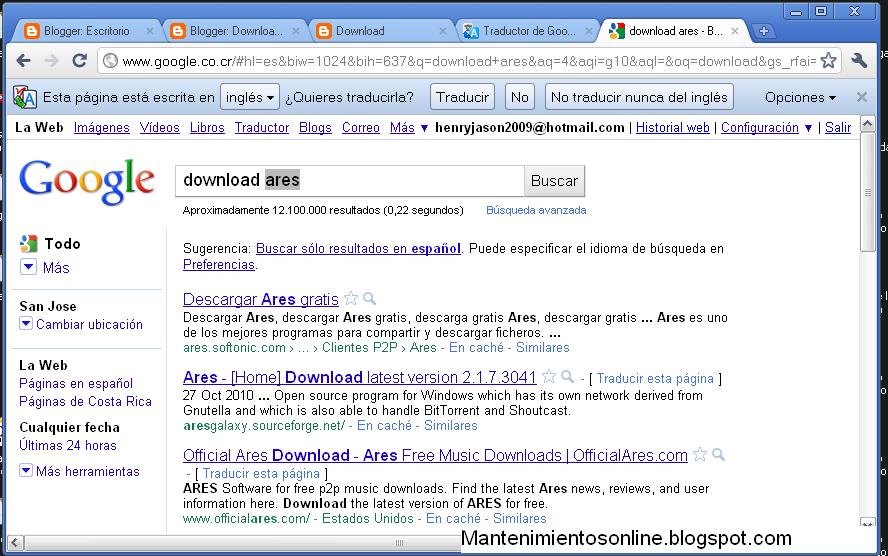Bookmark page using the address bar star
This screenshot has width=888, height=556.
(x=829, y=61)
